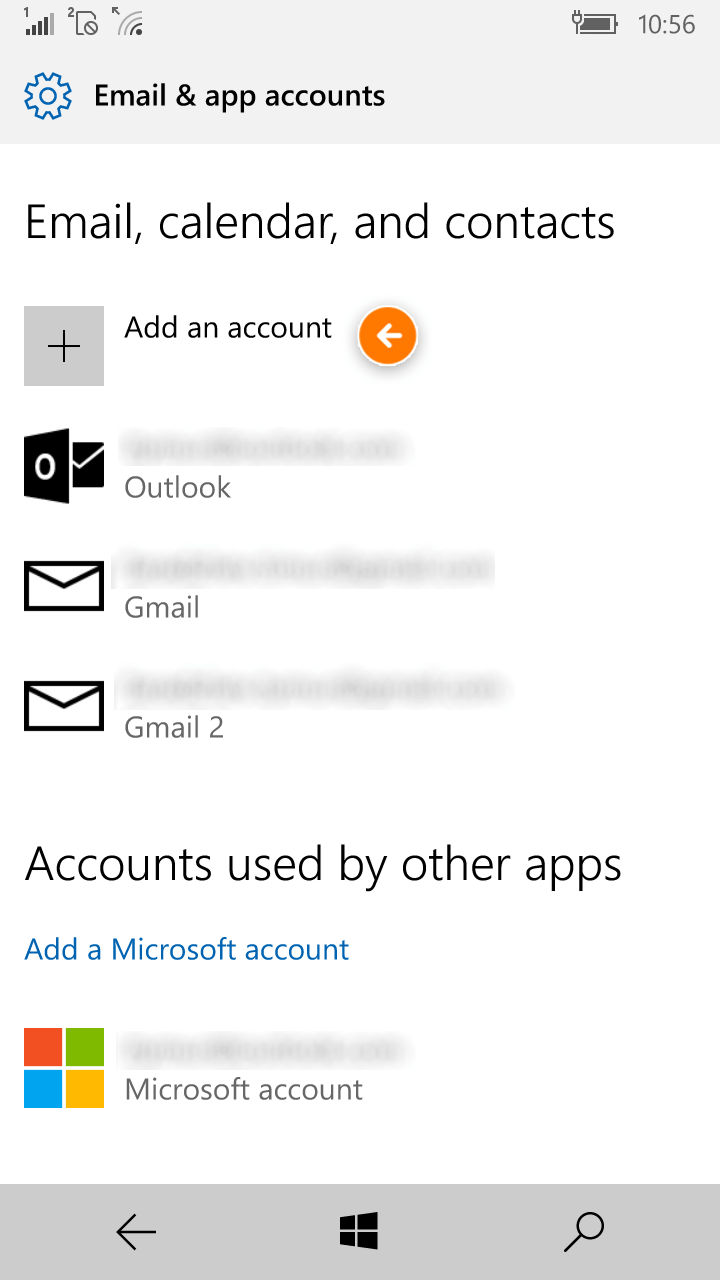Image resolution: width=720 pixels, height=1280 pixels.
Task: Tap the Settings gear icon in header
Action: point(48,96)
